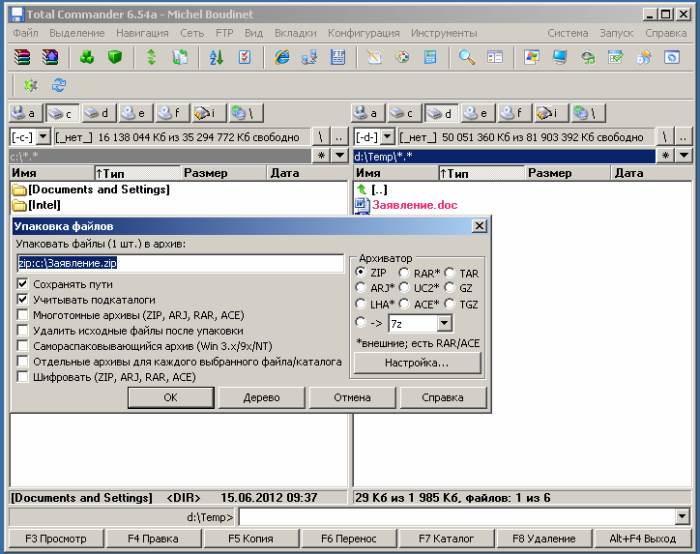This screenshot has height=554, width=700.
Task: Sort right panel by Тип column
Action: 481,173
